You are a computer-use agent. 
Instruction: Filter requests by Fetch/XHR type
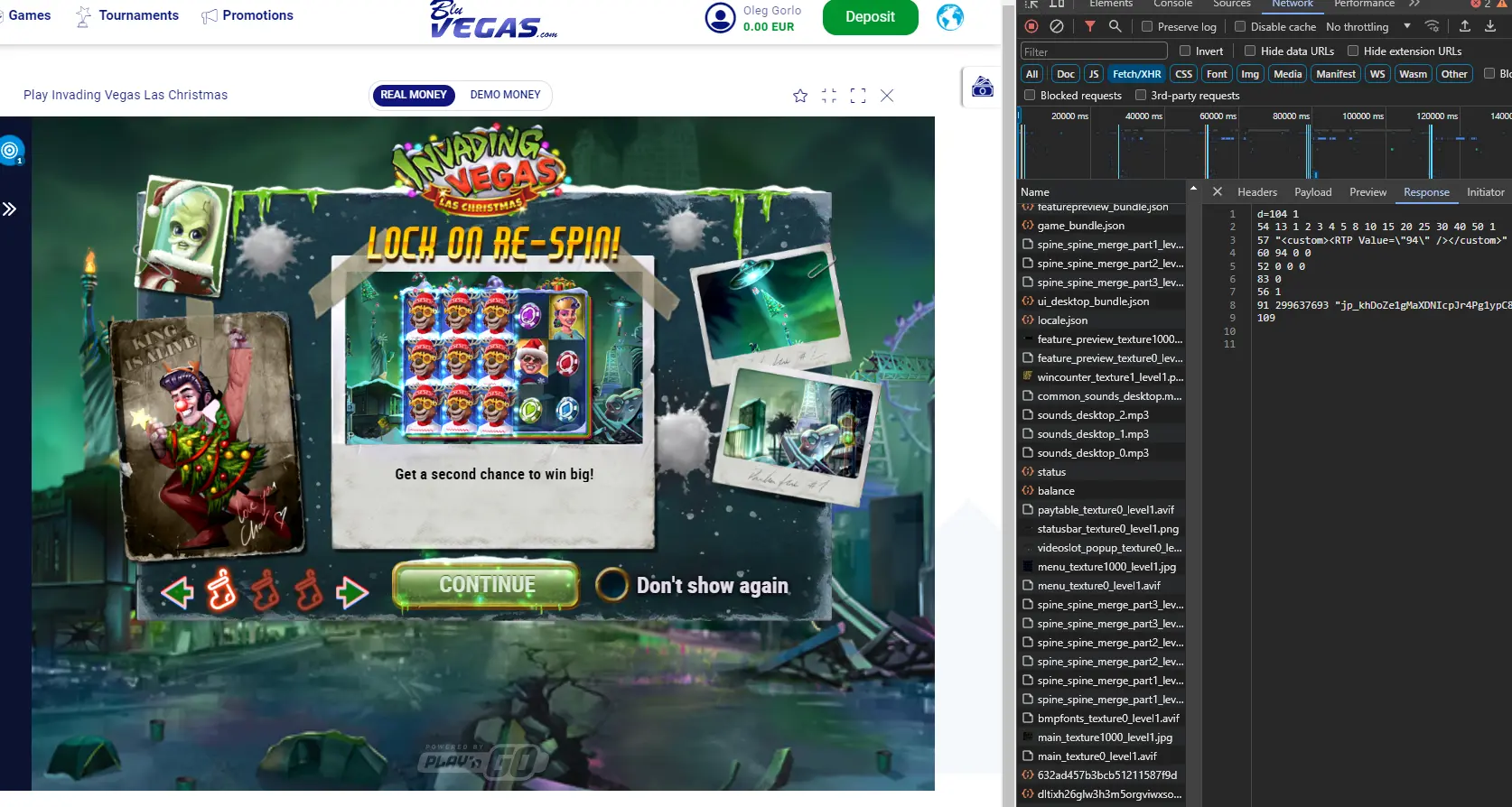(x=1136, y=74)
